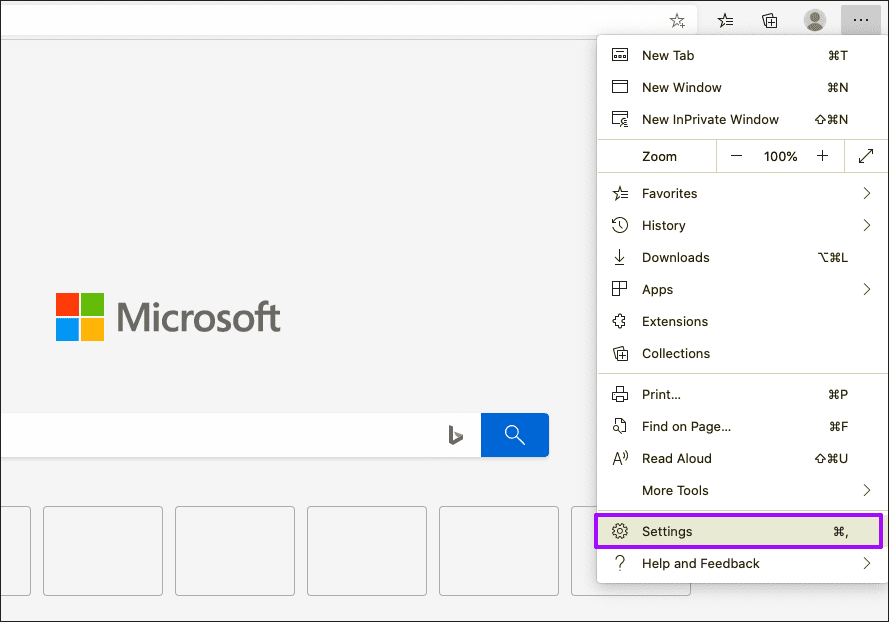Enter full screen via the arrows icon
The width and height of the screenshot is (889, 622).
click(866, 156)
